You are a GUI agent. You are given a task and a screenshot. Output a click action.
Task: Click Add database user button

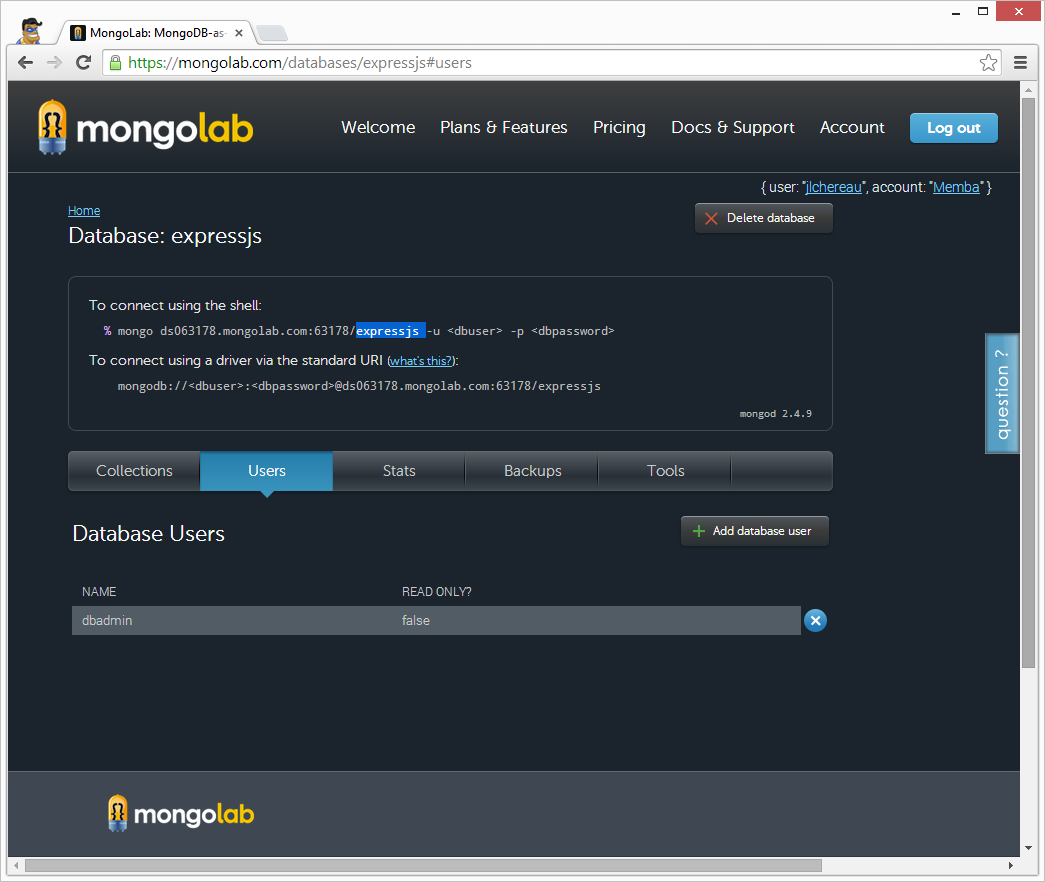tap(754, 531)
